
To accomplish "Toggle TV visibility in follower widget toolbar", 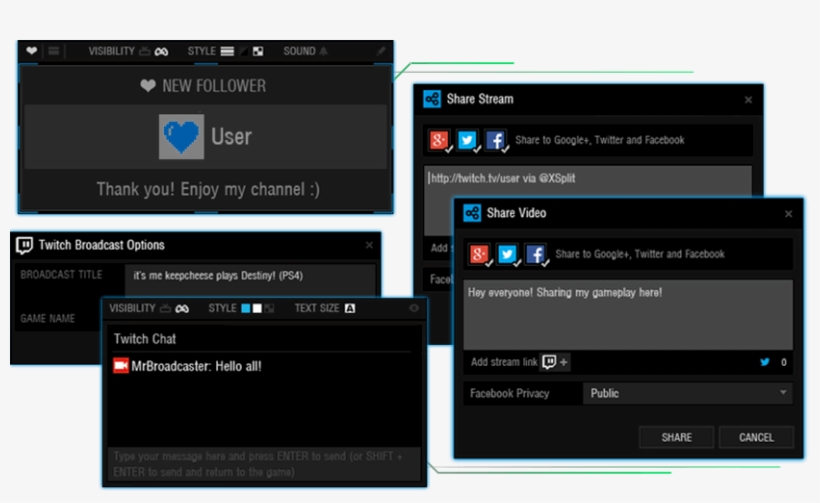I will pyautogui.click(x=145, y=51).
